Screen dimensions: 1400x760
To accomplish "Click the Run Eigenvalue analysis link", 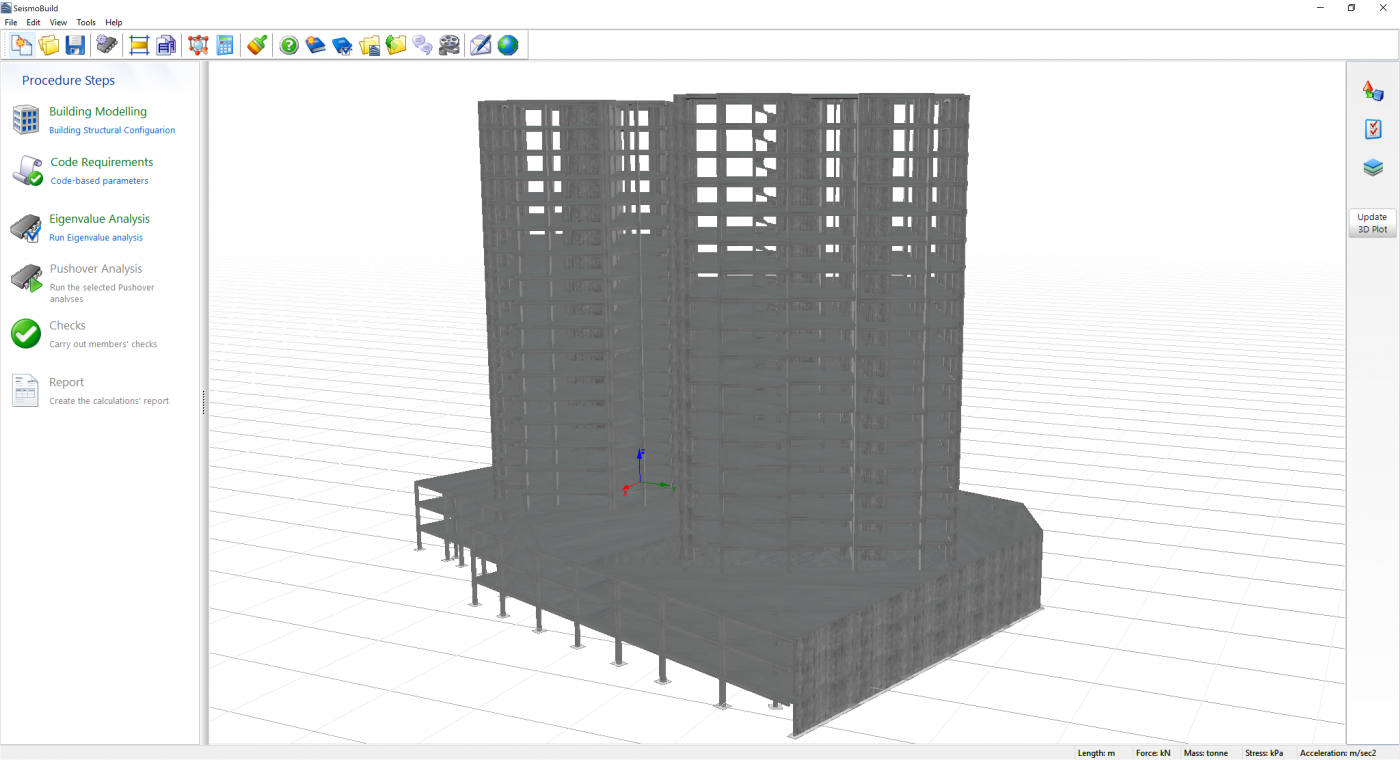I will coord(96,238).
